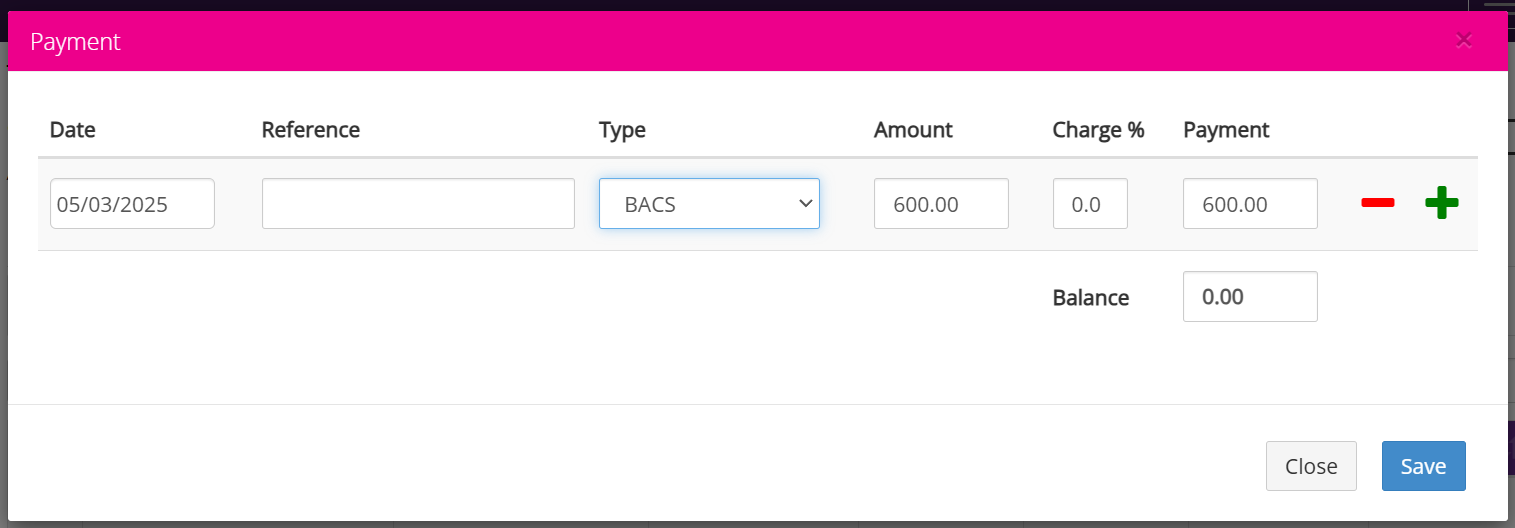Image resolution: width=1515 pixels, height=528 pixels.
Task: Open the BACS payment type dropdown
Action: tap(709, 204)
